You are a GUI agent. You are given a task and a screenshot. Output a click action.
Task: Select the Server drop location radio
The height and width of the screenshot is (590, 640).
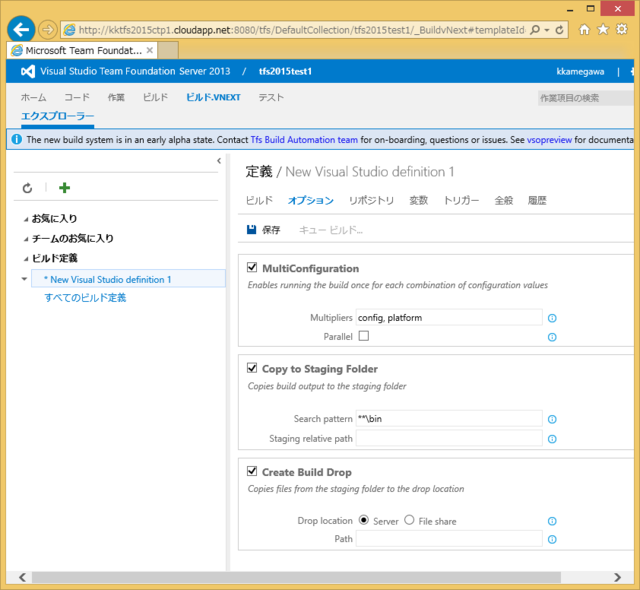pyautogui.click(x=363, y=520)
